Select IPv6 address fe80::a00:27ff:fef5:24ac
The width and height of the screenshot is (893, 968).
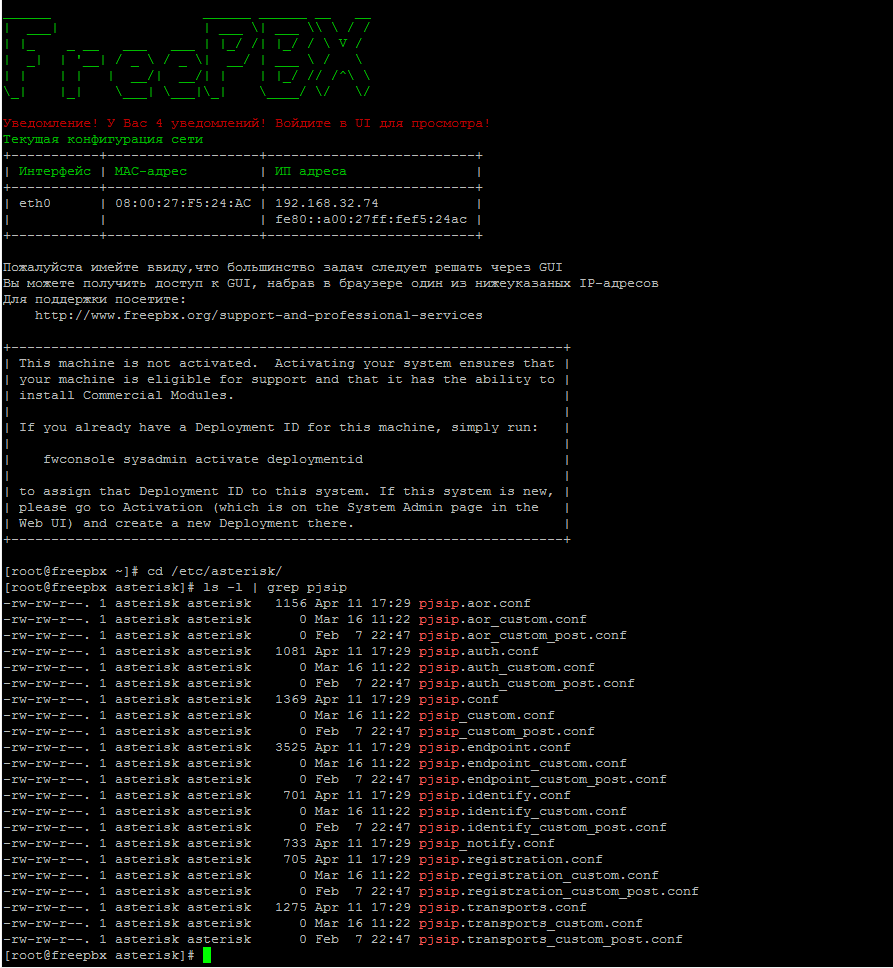371,220
